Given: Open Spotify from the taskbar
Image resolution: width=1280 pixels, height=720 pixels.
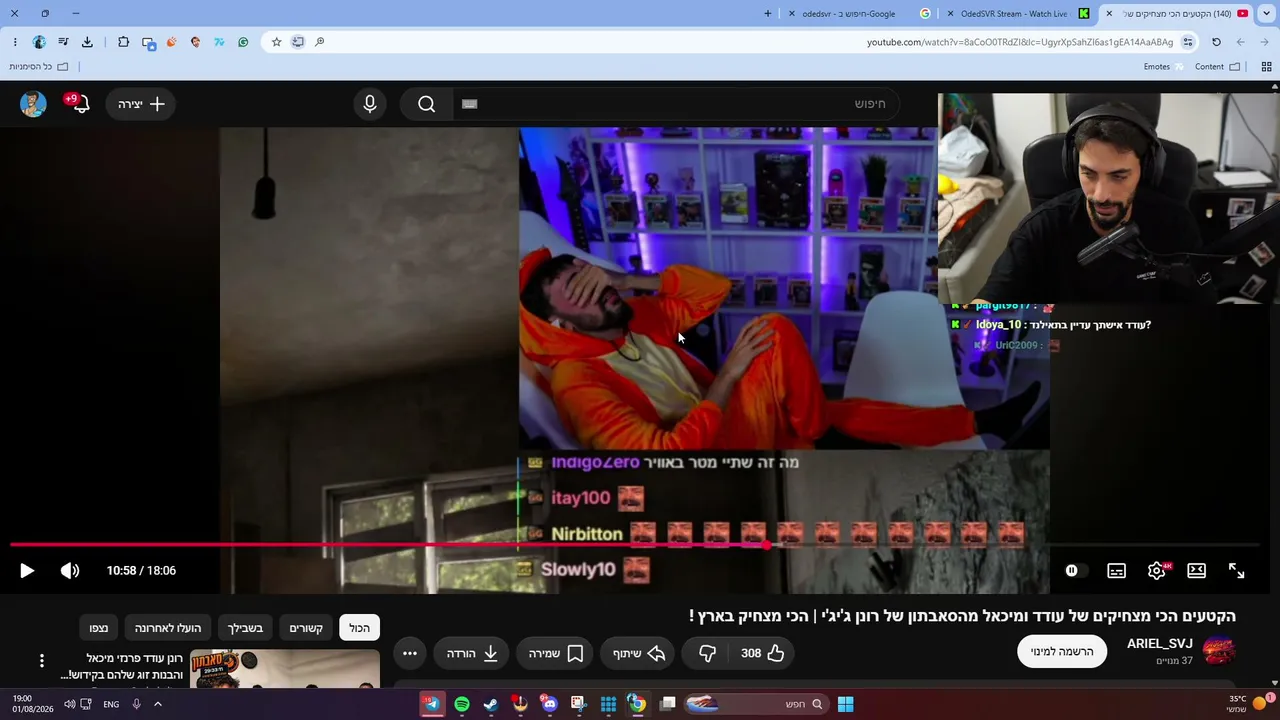Looking at the screenshot, I should coord(462,704).
